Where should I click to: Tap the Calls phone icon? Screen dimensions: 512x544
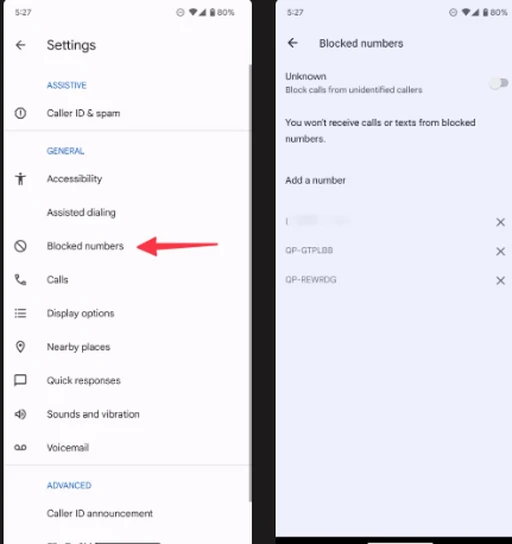coord(20,280)
